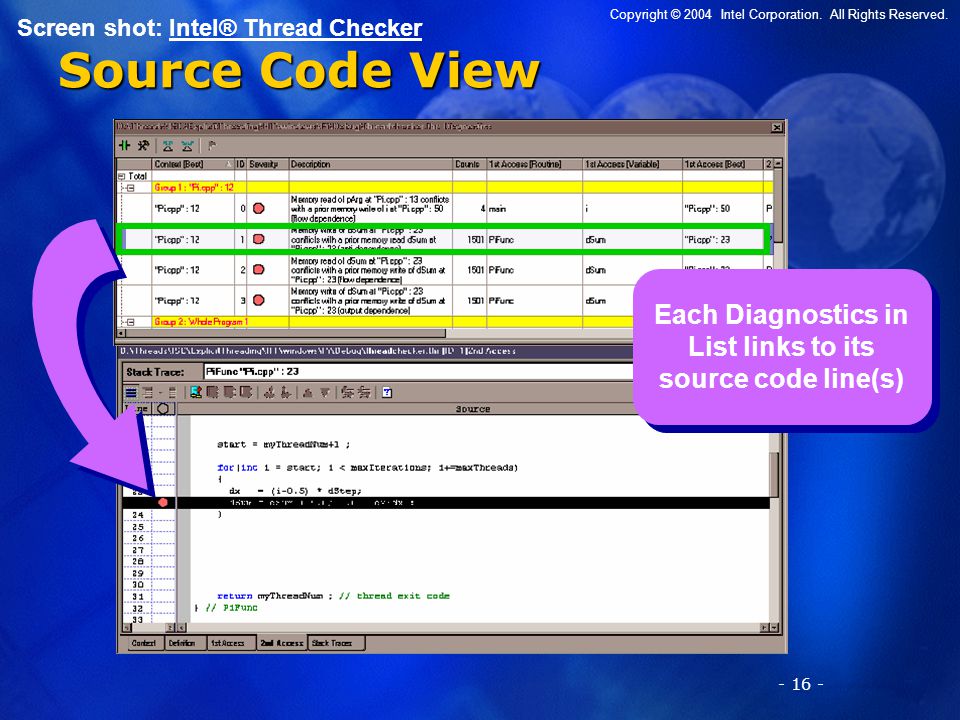Collapse Group 1 "Pi.cpp": 12
This screenshot has height=720, width=960.
click(x=130, y=188)
